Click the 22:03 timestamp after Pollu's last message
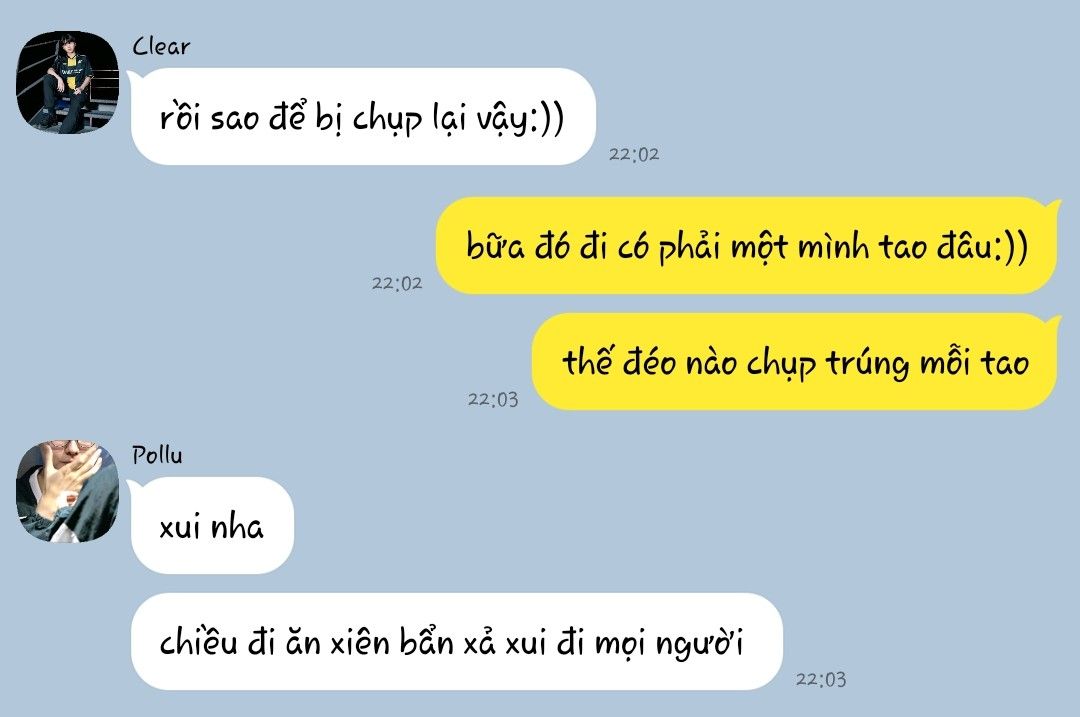 [x=821, y=679]
